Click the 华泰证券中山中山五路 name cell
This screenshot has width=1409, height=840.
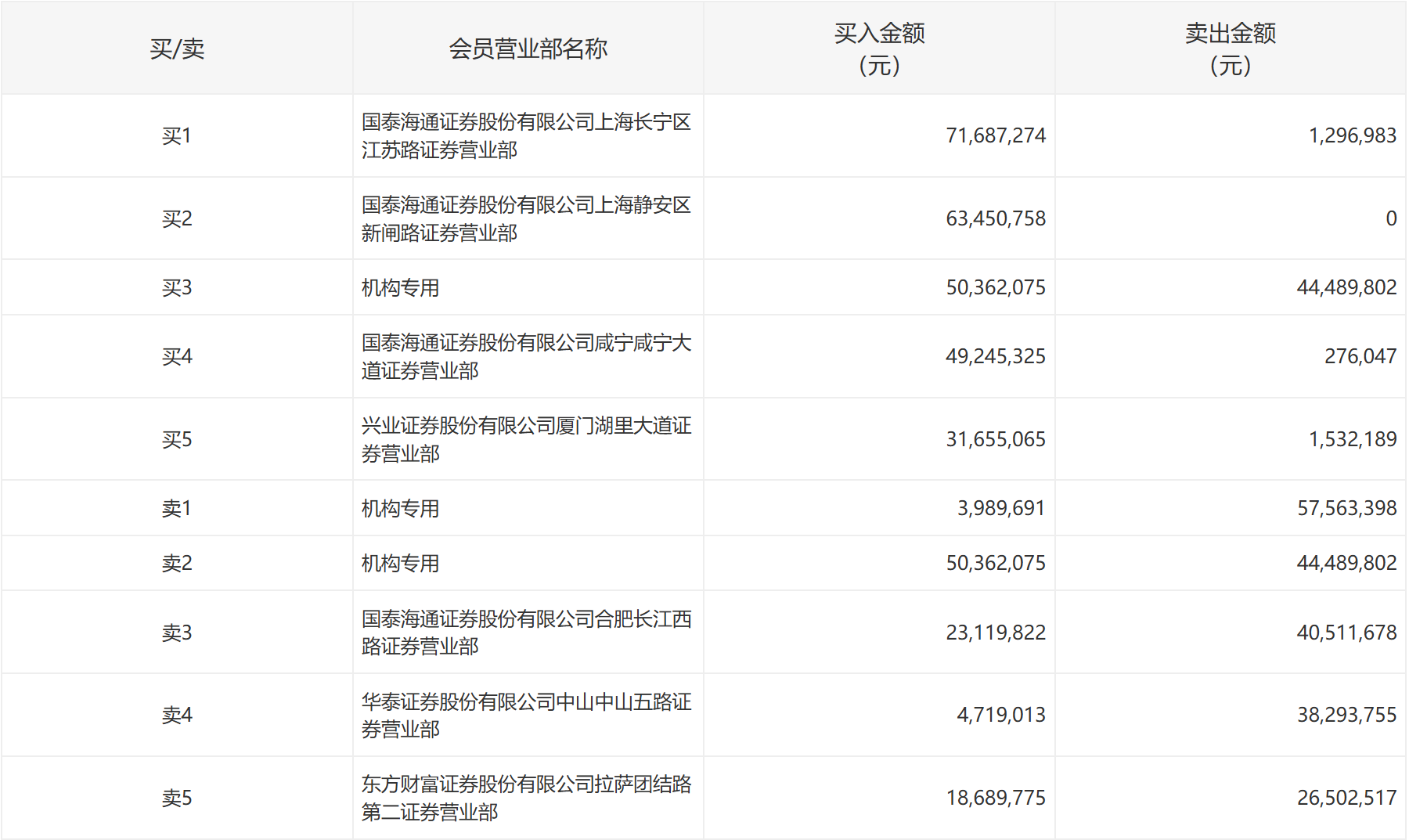[527, 715]
